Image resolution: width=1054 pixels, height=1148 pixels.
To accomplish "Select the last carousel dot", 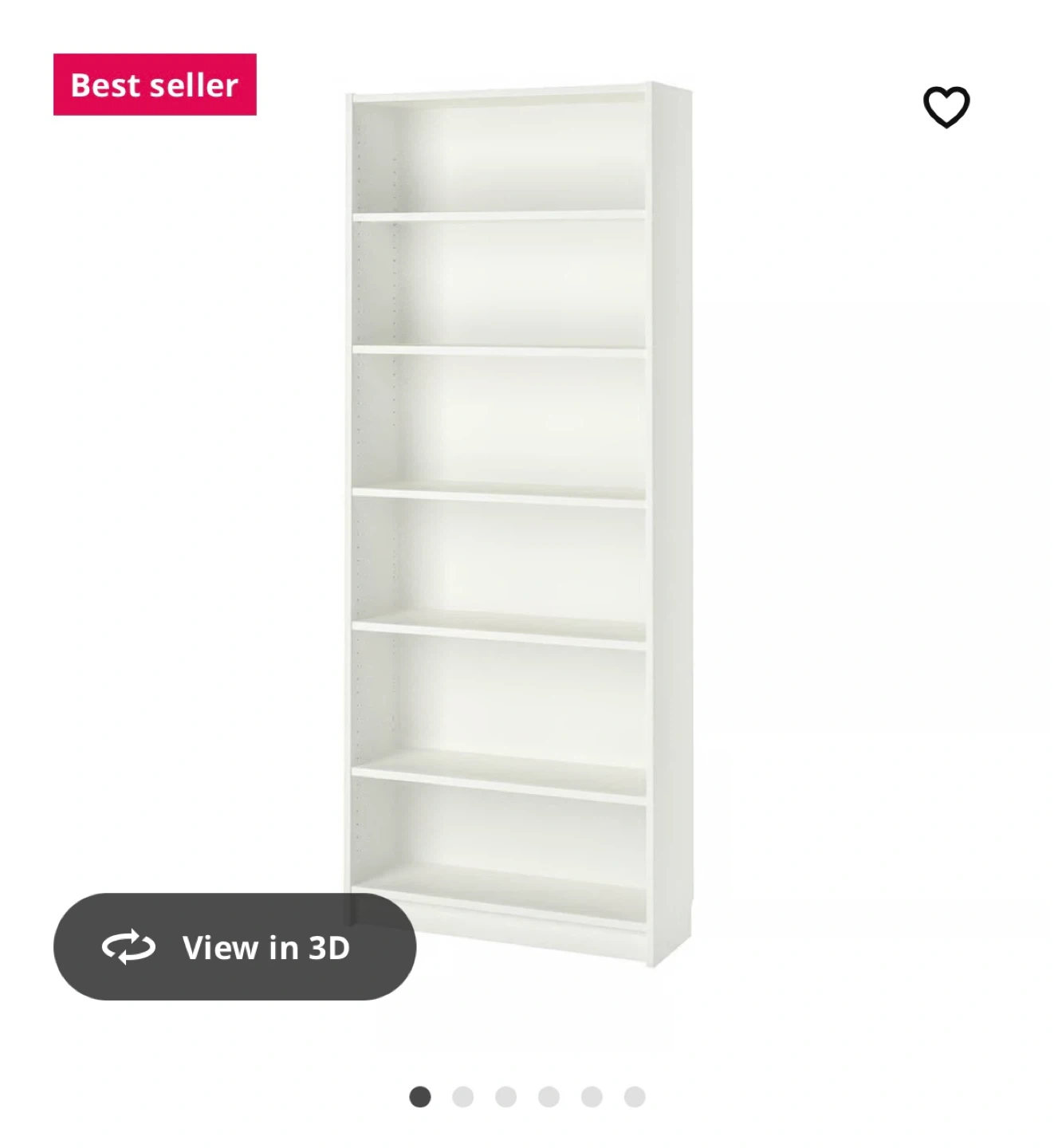I will tap(635, 1097).
